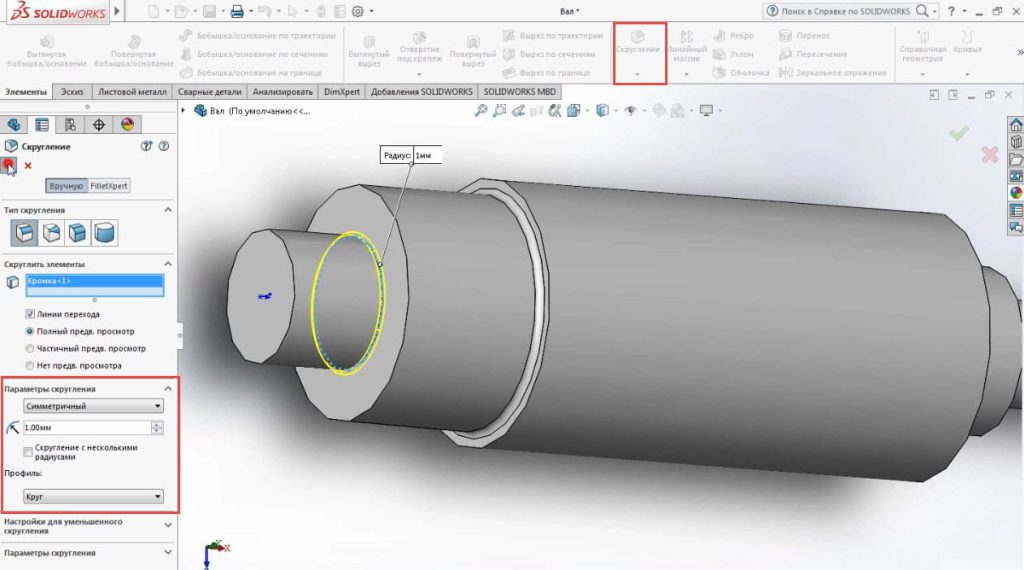Select face fillet type

coord(78,232)
